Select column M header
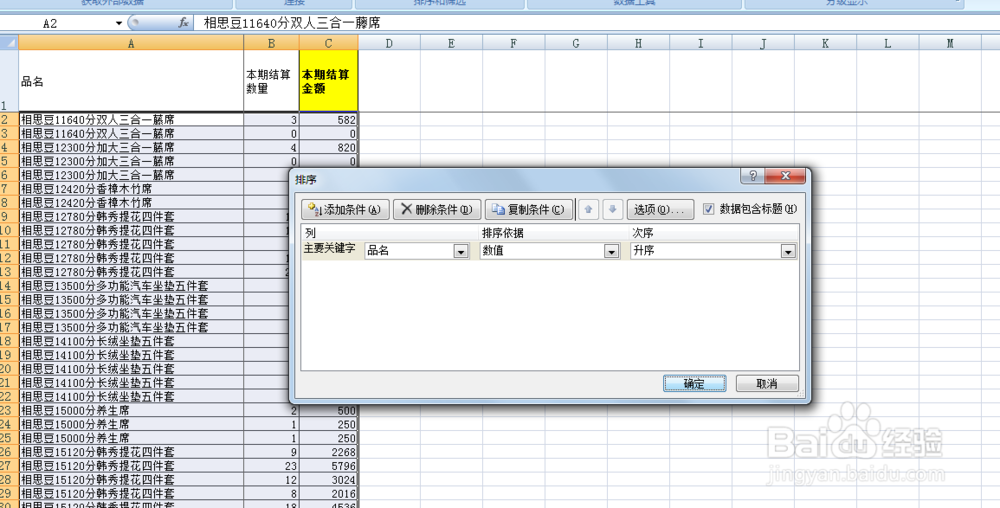The width and height of the screenshot is (1000, 508). coord(950,43)
